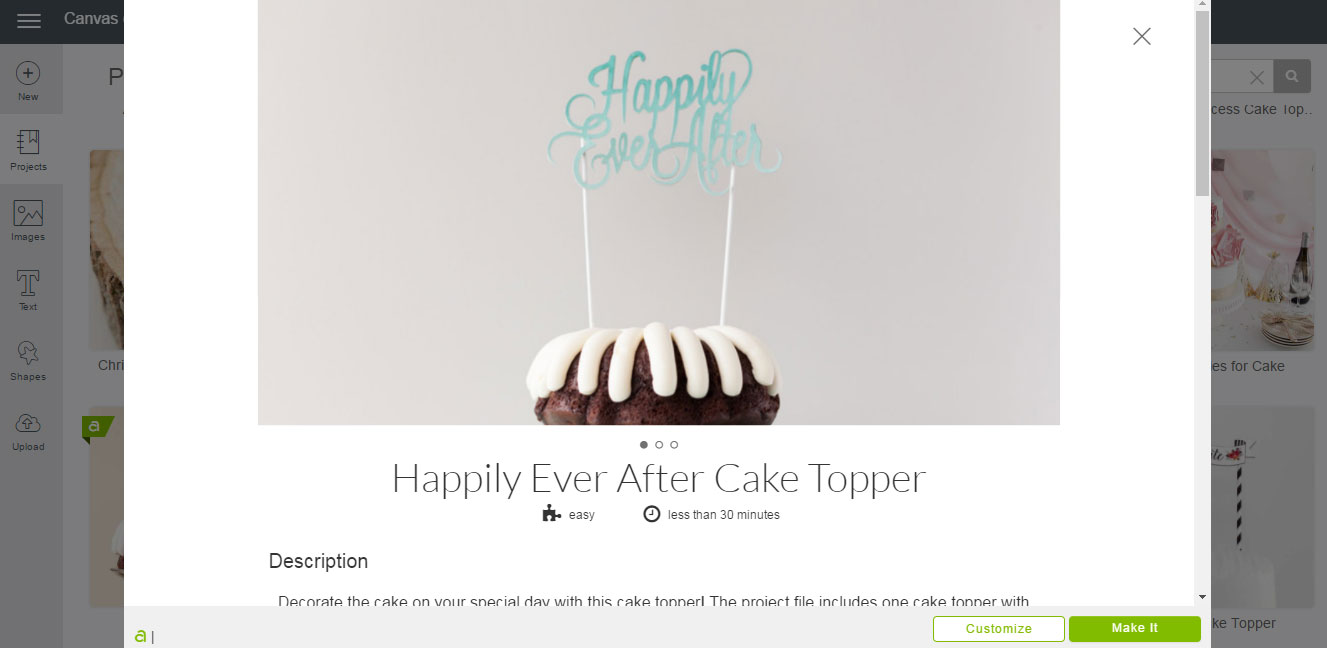The image size is (1327, 648).
Task: Clear the search field text
Action: (x=1257, y=77)
